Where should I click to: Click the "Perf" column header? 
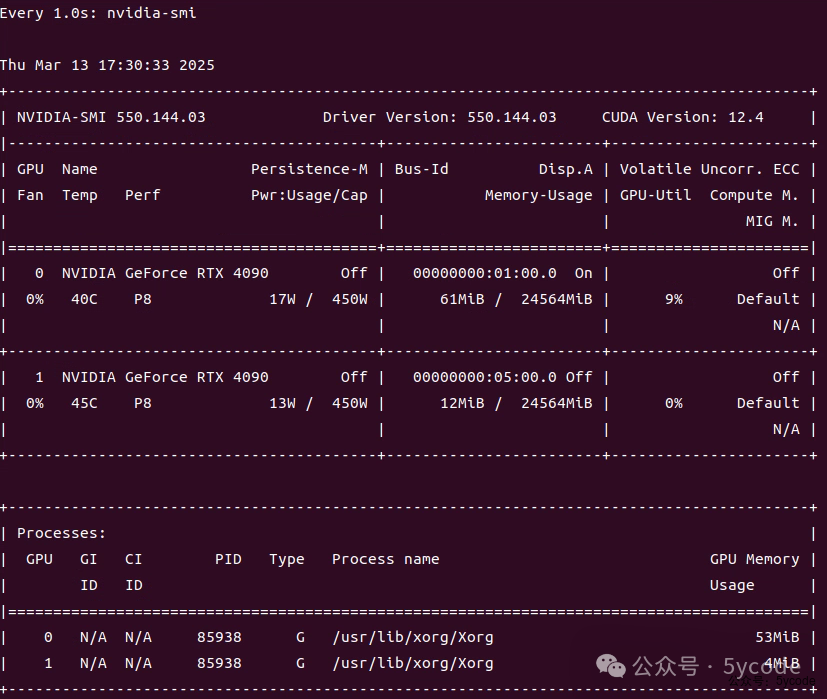(x=142, y=195)
